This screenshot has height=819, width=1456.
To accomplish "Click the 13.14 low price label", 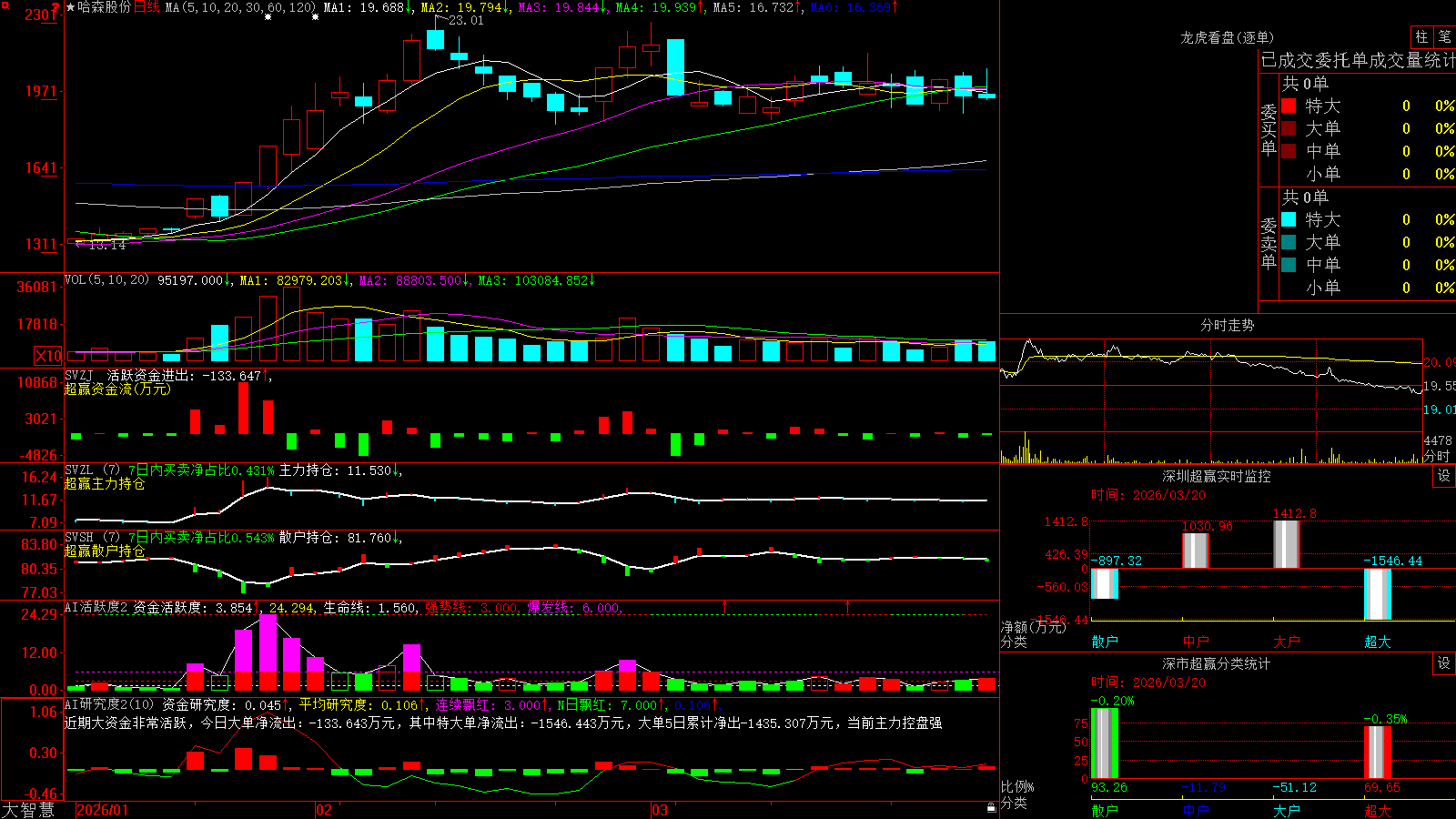I will tap(107, 245).
